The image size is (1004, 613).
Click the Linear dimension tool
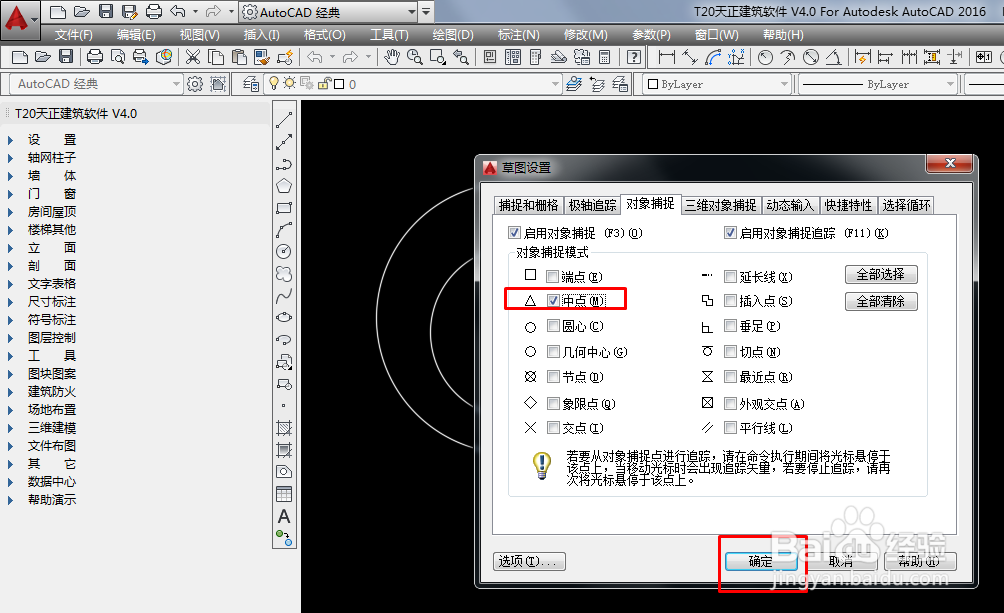click(x=667, y=58)
